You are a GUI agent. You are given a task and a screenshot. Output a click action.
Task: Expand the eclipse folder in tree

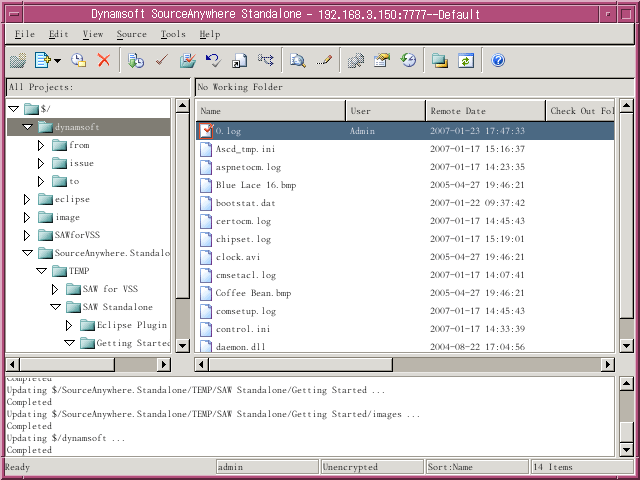27,199
